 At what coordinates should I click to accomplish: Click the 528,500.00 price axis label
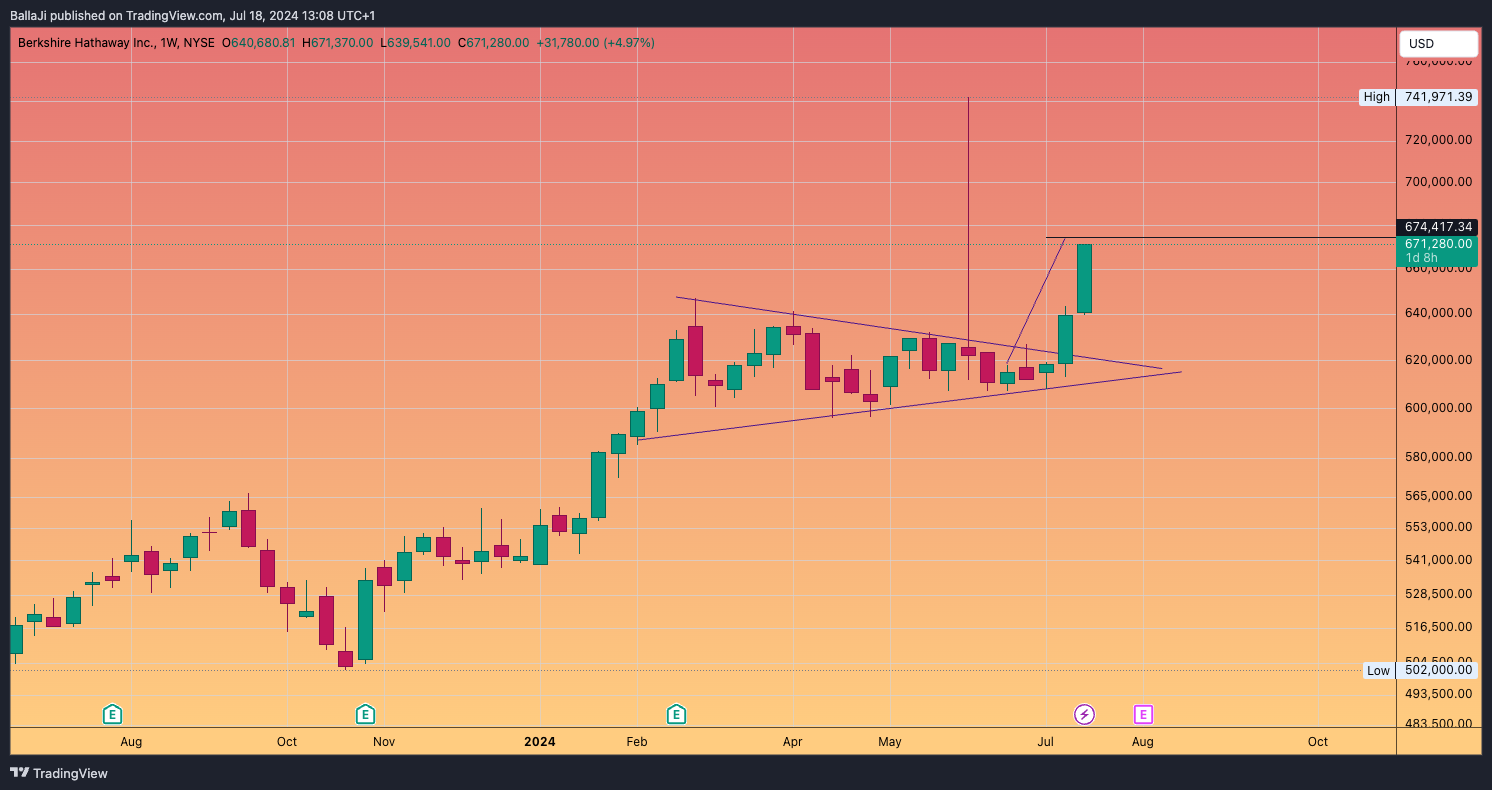tap(1438, 594)
